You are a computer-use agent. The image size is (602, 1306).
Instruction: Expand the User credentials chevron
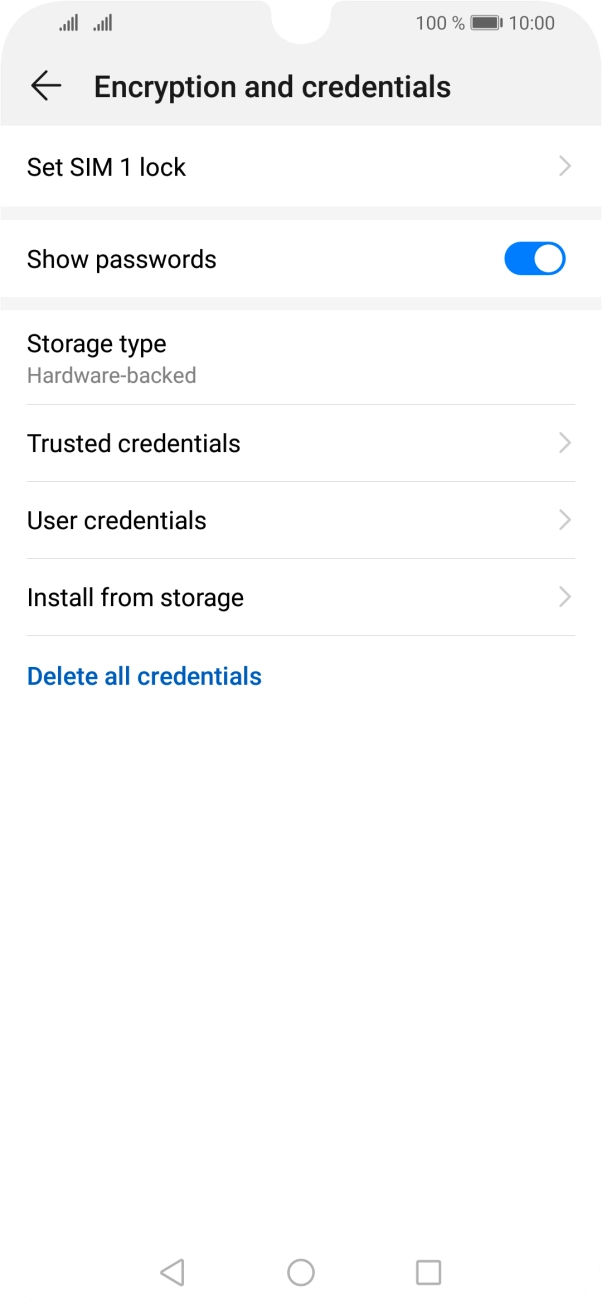(x=564, y=520)
